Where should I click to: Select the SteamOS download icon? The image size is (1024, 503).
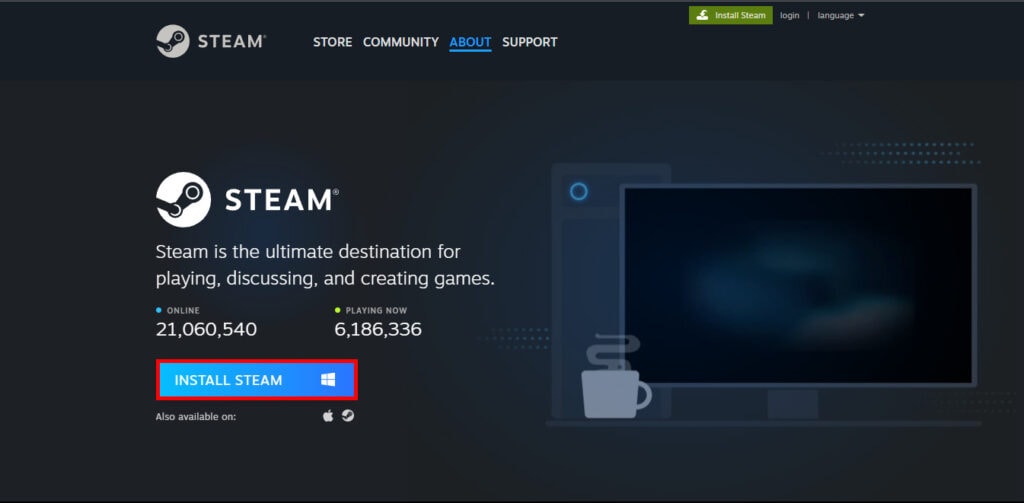[x=348, y=416]
